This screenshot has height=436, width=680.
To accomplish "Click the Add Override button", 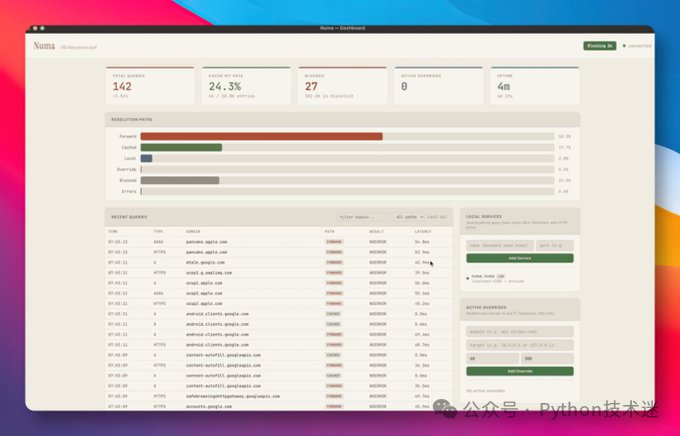I will 520,371.
